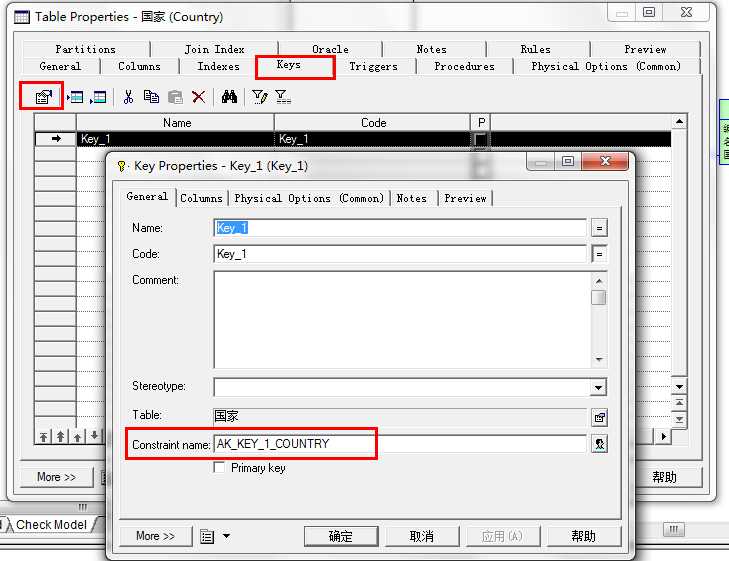Open the Partitions tab
Viewport: 729px width, 561px height.
tap(86, 49)
